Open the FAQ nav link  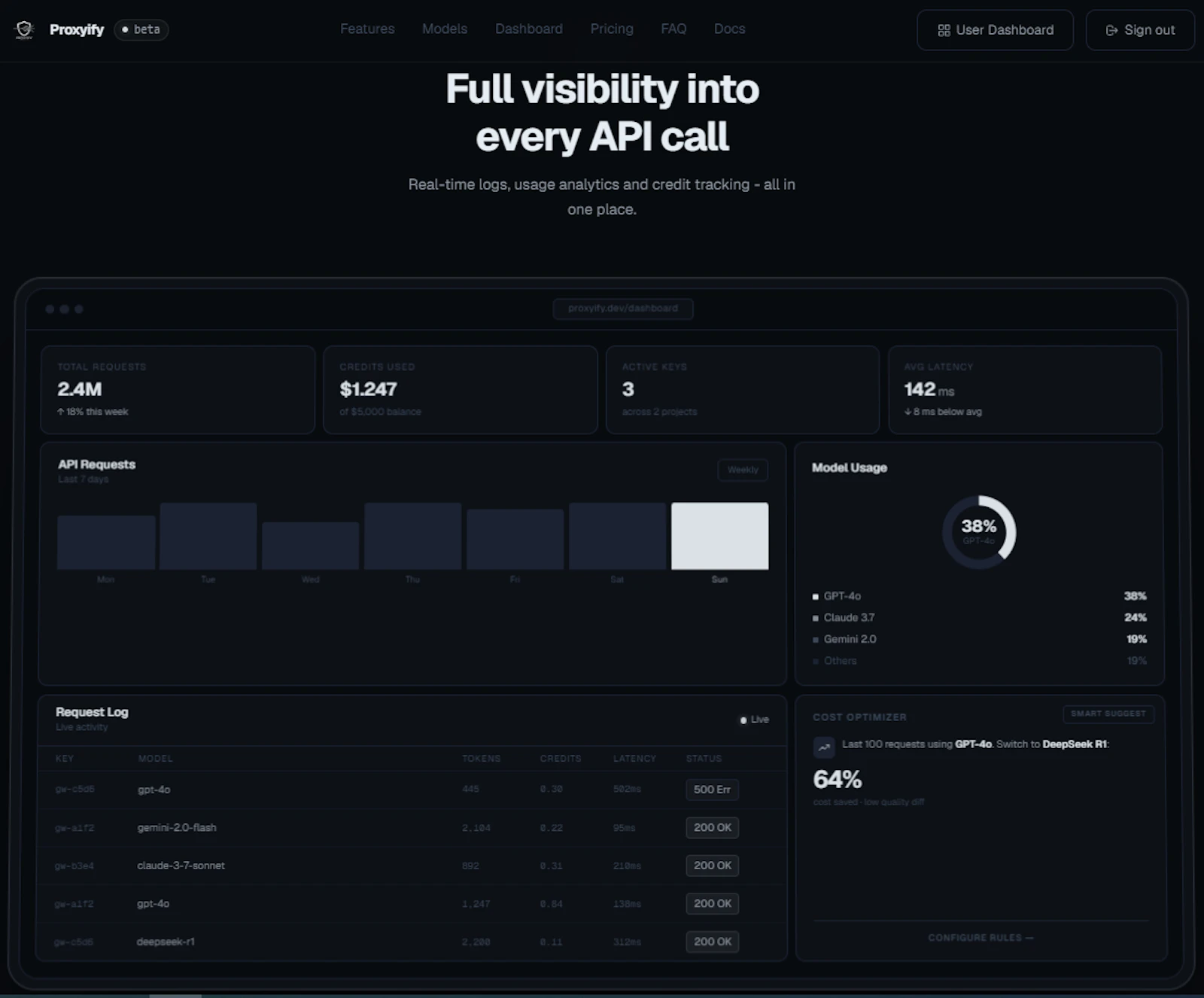coord(673,29)
